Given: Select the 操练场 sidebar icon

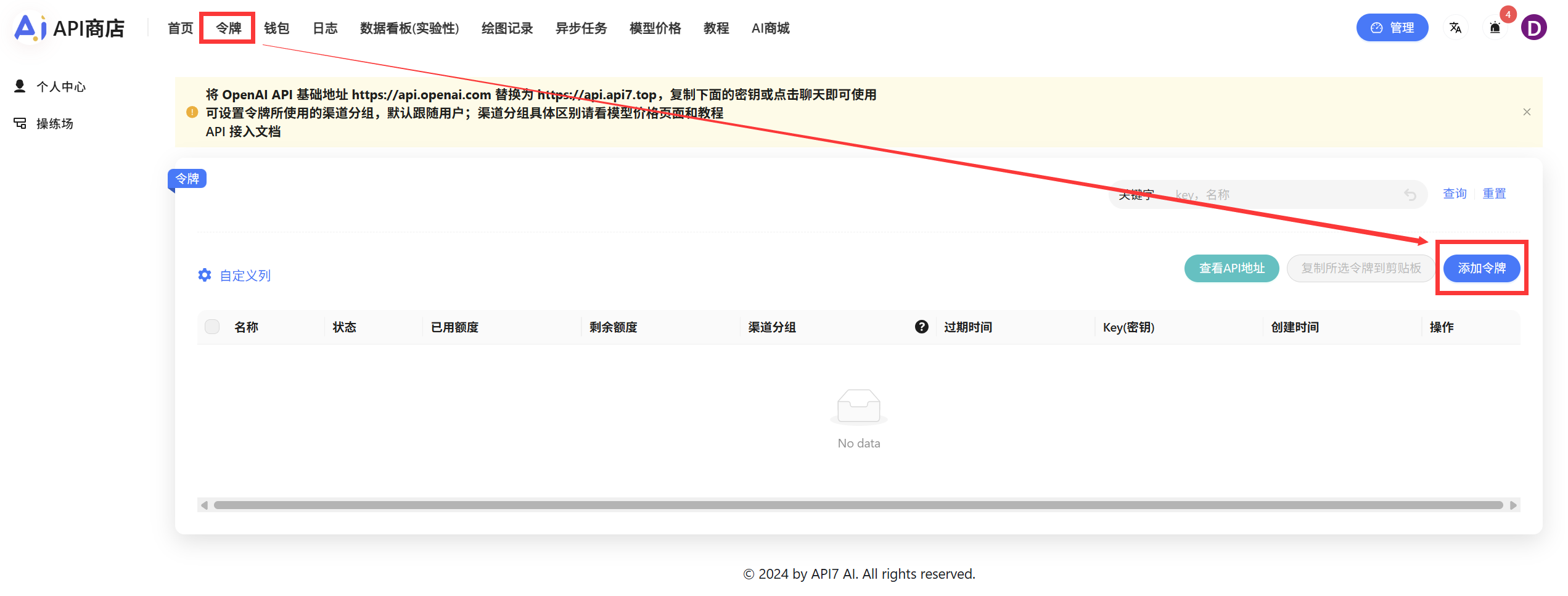Looking at the screenshot, I should [20, 123].
